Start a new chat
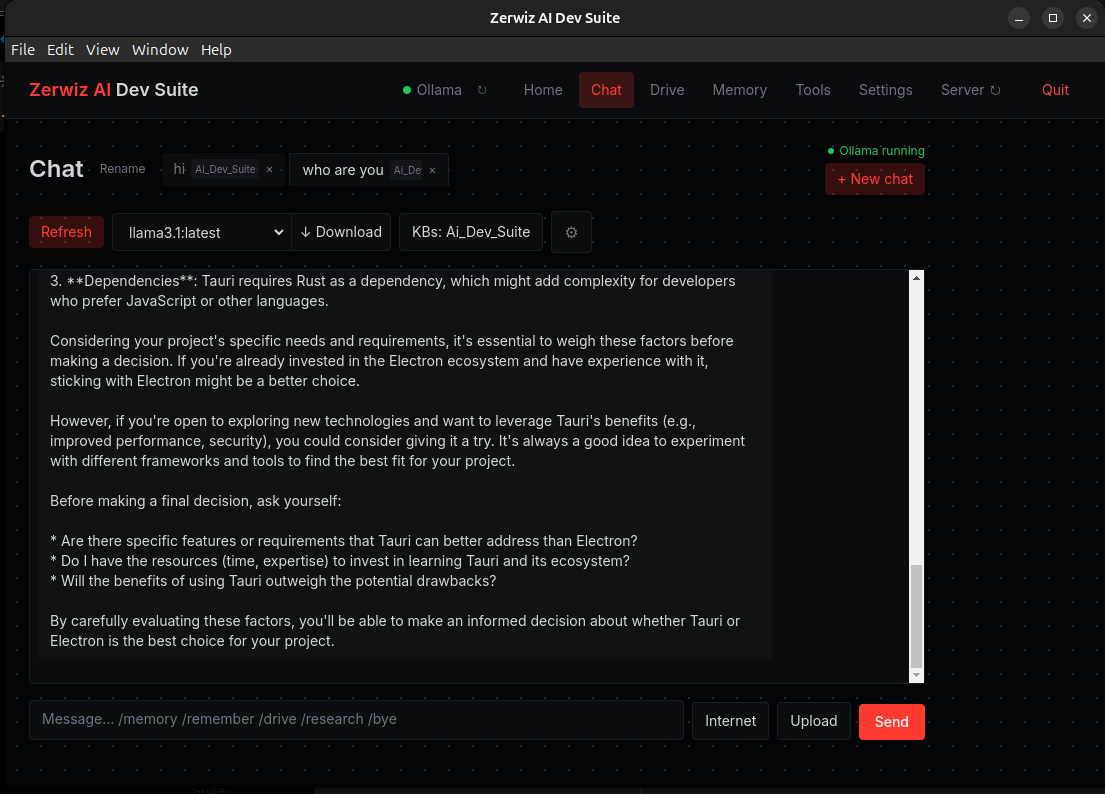 click(875, 179)
